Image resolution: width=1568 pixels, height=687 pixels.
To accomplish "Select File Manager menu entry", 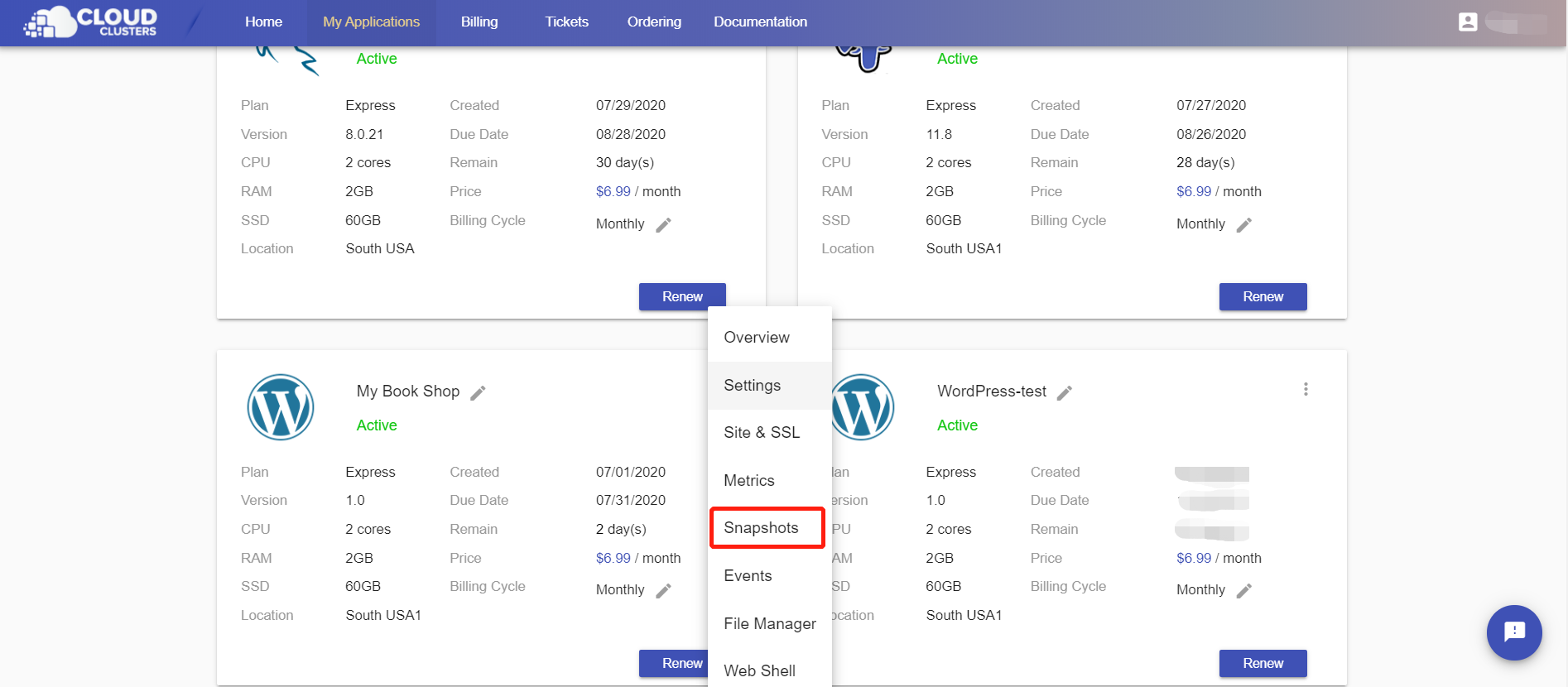I will (x=770, y=624).
